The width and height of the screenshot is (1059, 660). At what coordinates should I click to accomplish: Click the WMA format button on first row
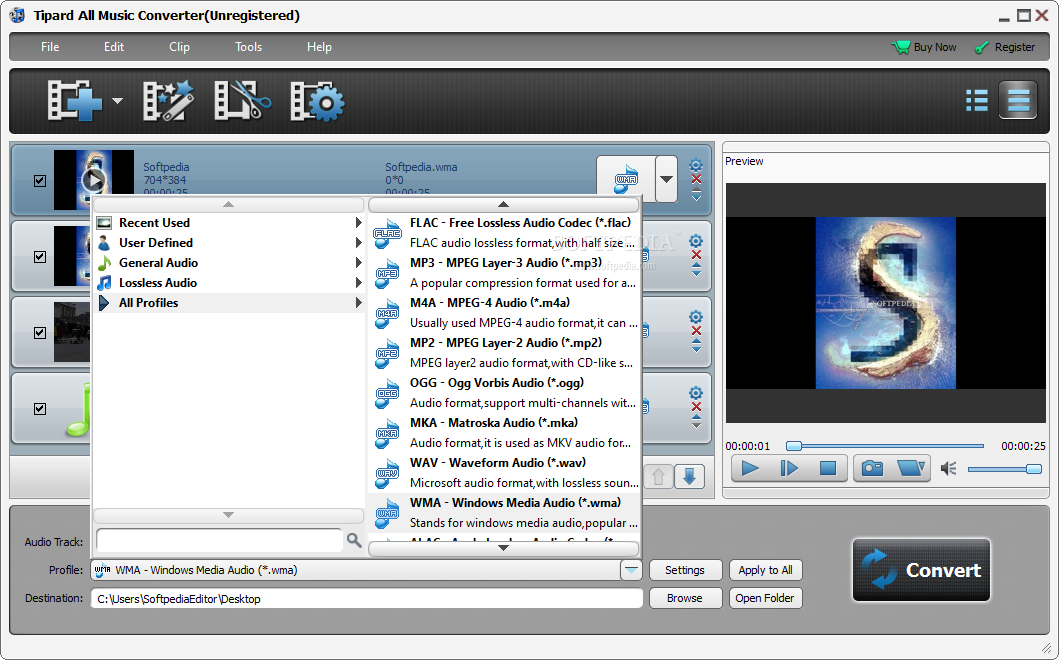pyautogui.click(x=626, y=179)
